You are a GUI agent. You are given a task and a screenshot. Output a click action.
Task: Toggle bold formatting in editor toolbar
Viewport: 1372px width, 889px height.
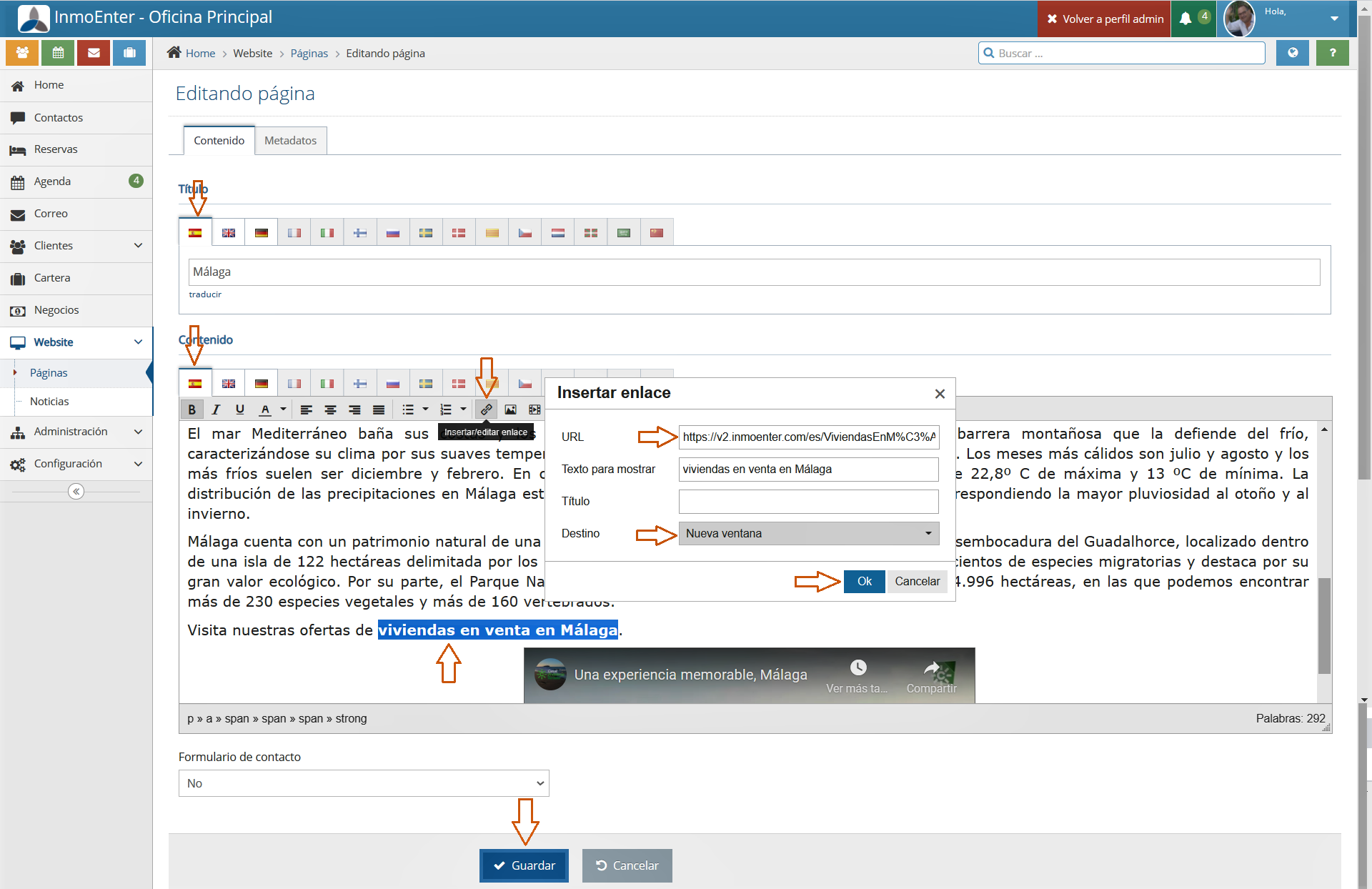(x=192, y=409)
